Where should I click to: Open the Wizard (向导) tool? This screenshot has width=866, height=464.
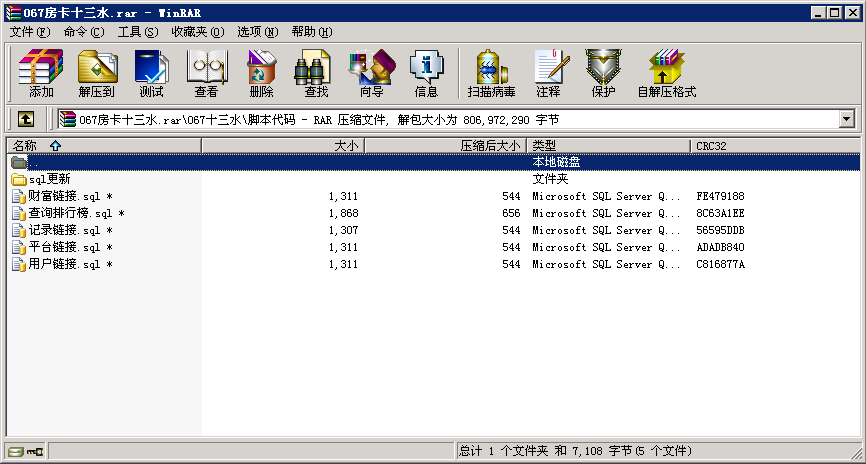(371, 73)
